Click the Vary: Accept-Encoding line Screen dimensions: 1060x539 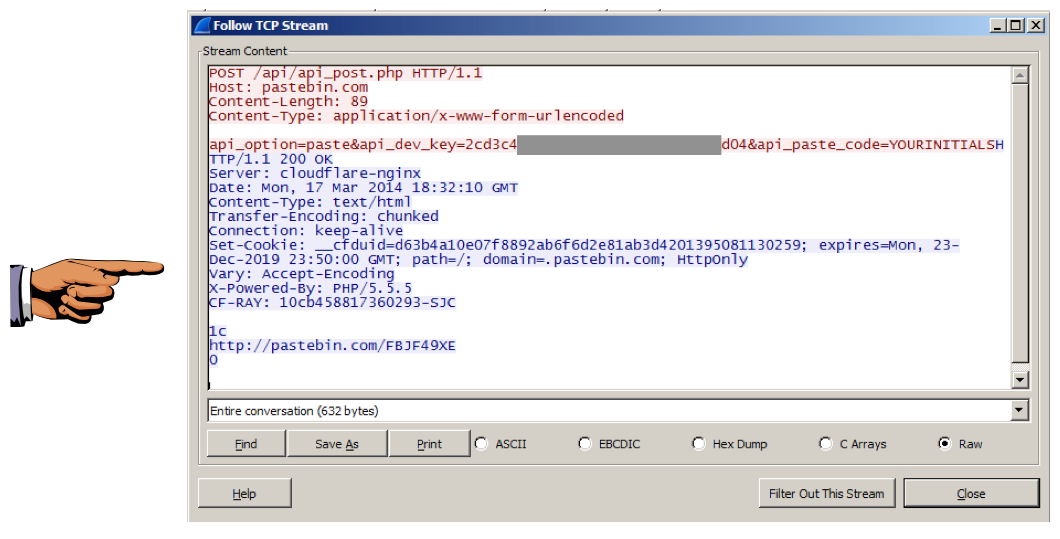pyautogui.click(x=302, y=274)
